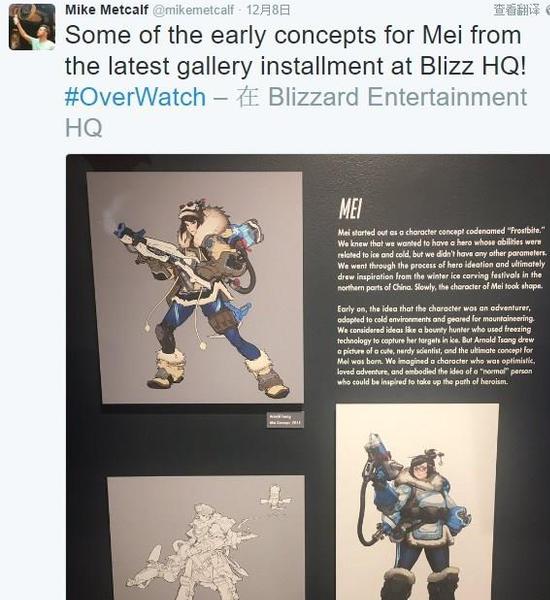Open the final Mei design artwork

tap(418, 502)
